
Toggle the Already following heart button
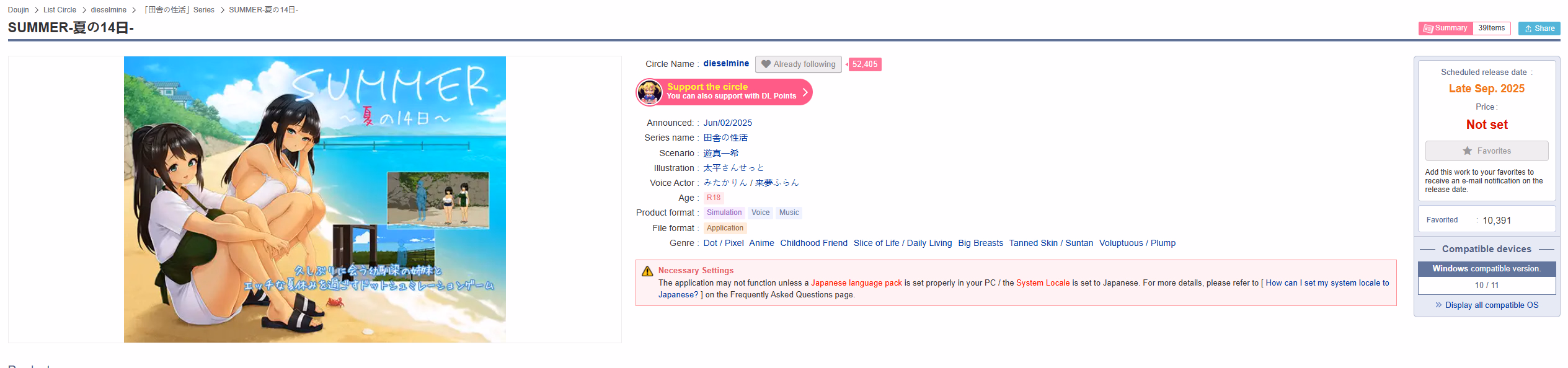798,64
